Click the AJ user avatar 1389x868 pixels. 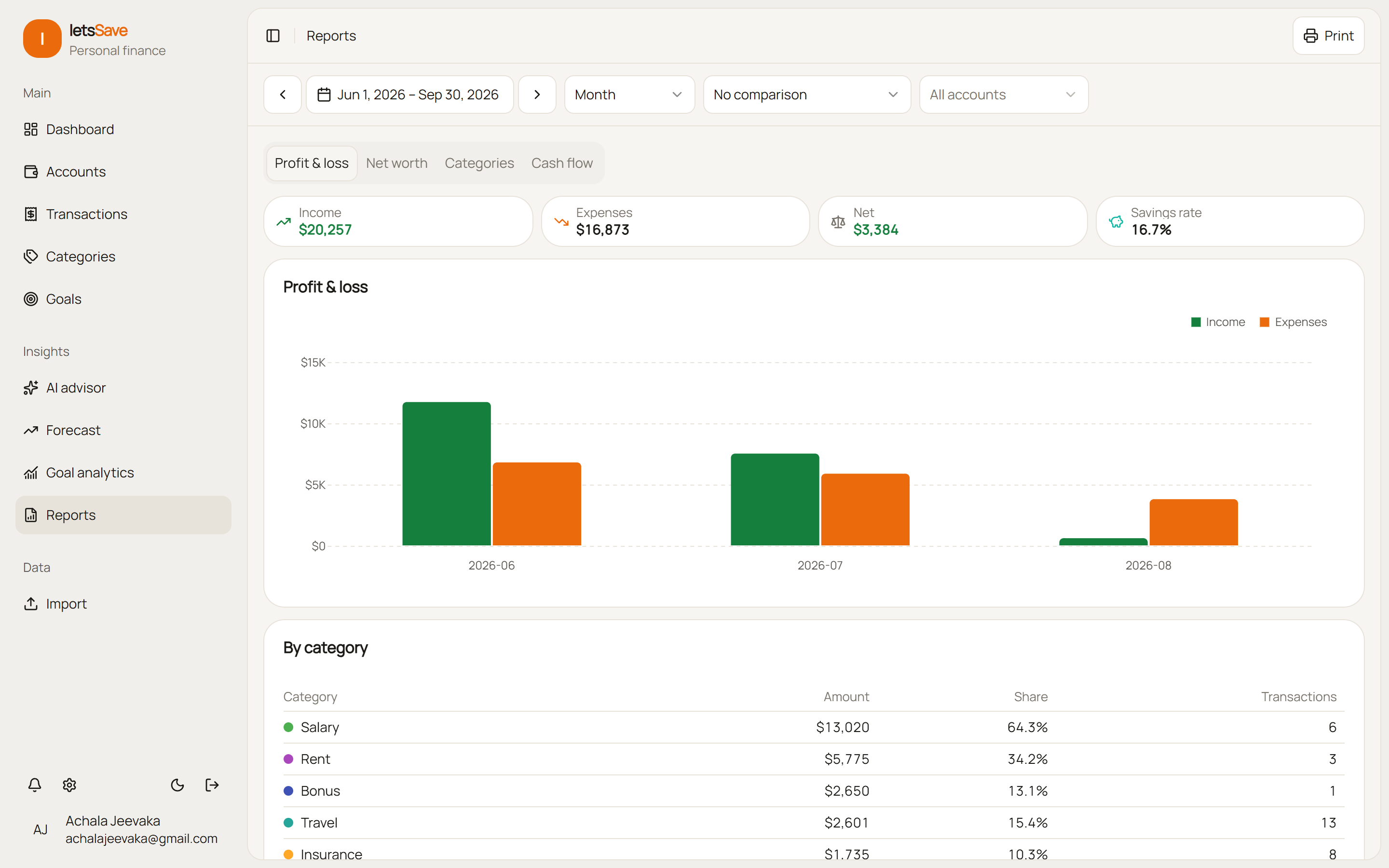(x=40, y=829)
